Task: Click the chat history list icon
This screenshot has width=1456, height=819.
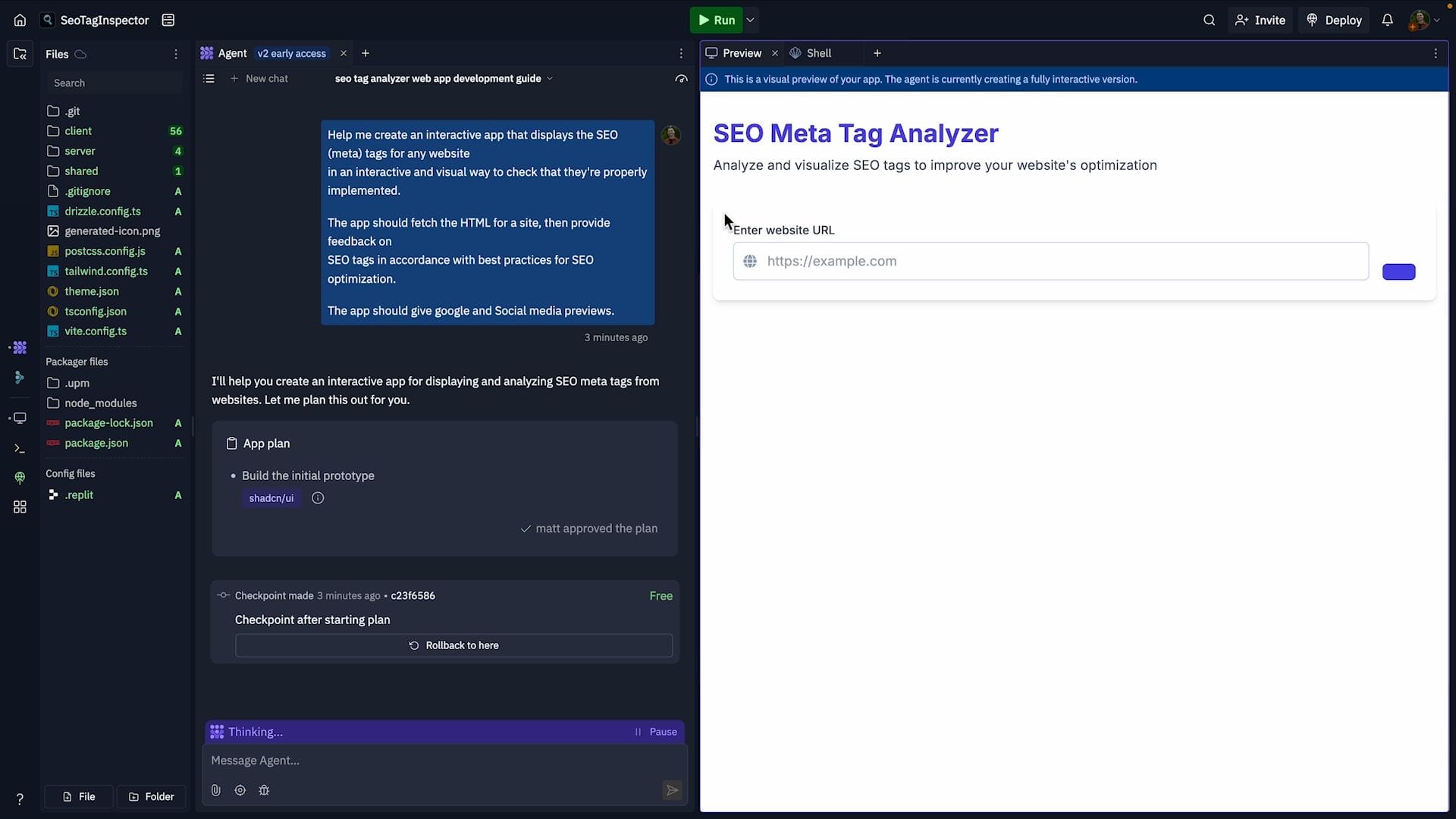Action: point(209,79)
